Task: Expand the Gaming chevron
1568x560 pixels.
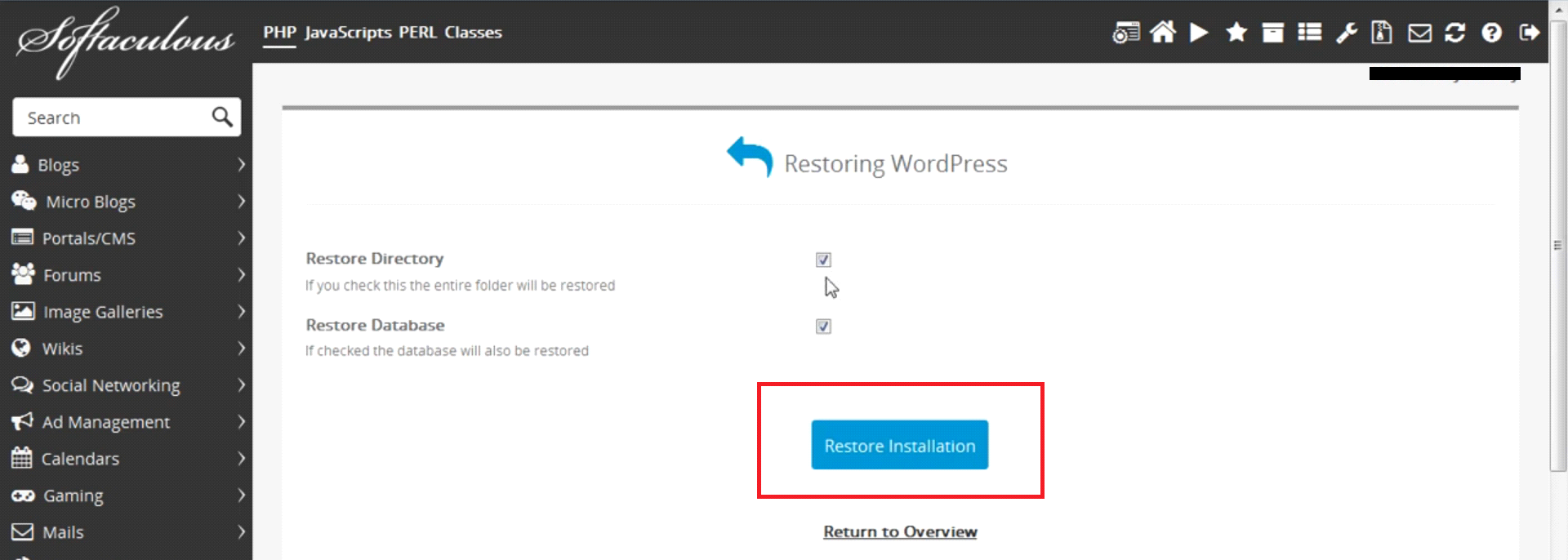Action: pyautogui.click(x=241, y=495)
